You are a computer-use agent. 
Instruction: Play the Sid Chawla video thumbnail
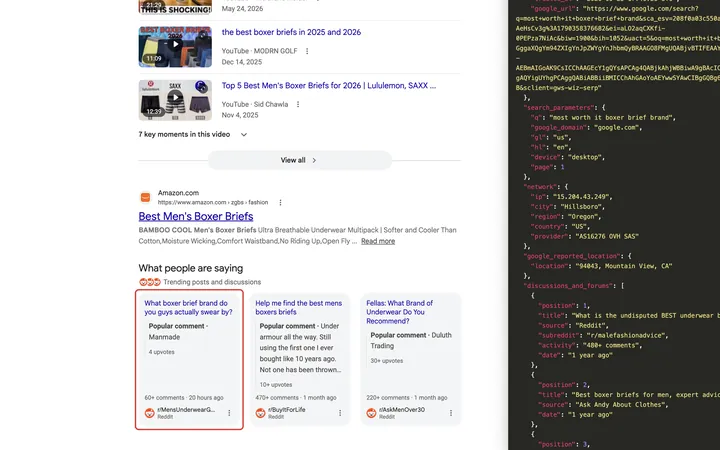[x=175, y=100]
